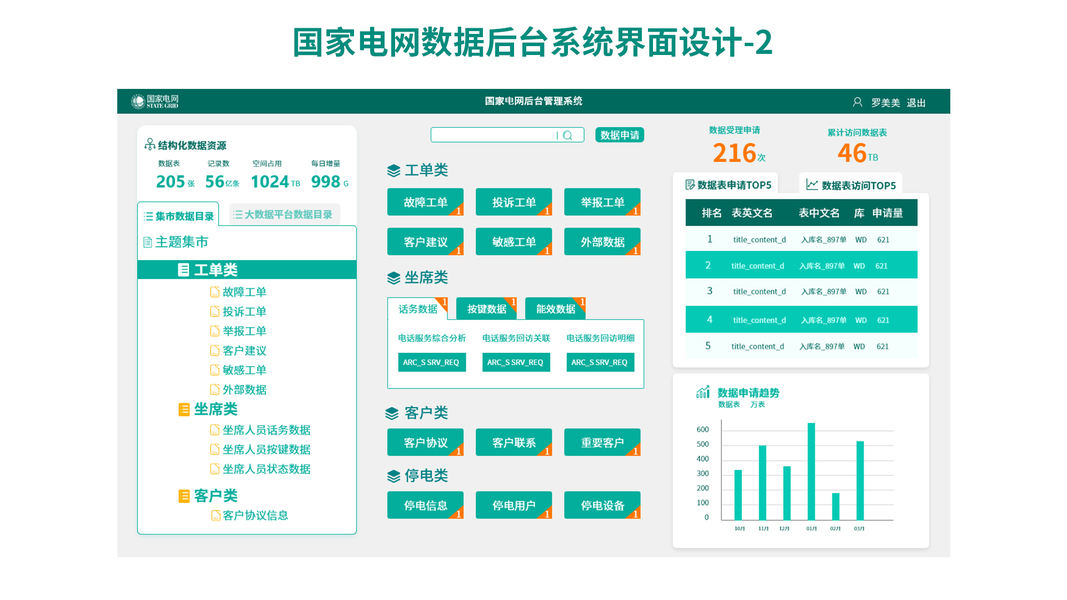1067x600 pixels.
Task: Open the 客户建议 button
Action: (x=425, y=241)
